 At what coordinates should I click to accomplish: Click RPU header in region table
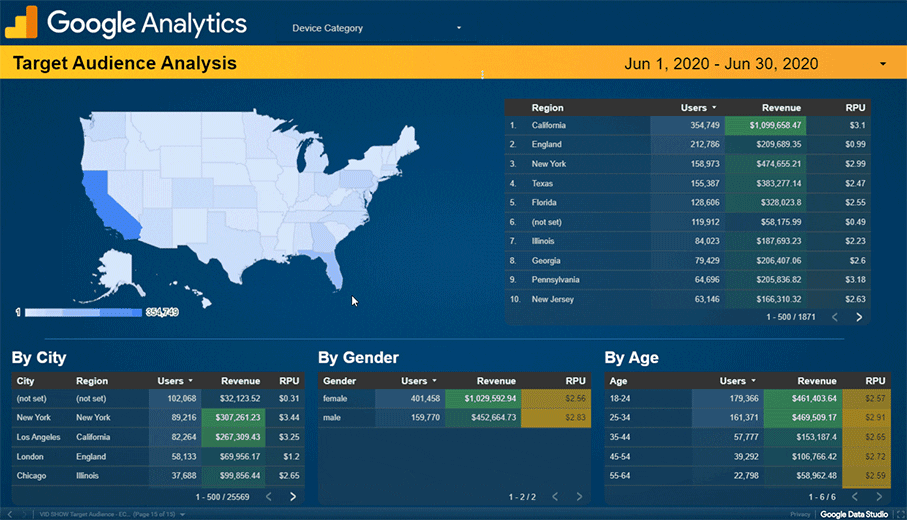855,108
